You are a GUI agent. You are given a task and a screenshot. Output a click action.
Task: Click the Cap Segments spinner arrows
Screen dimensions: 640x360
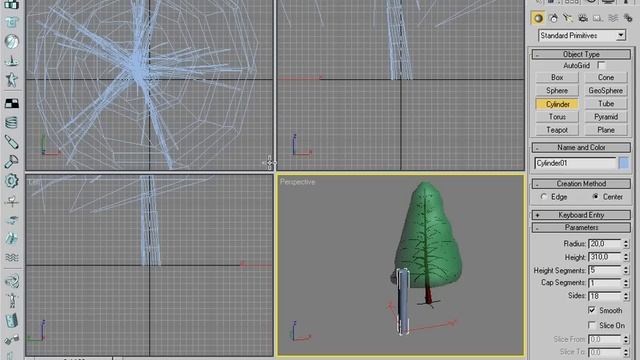click(626, 283)
